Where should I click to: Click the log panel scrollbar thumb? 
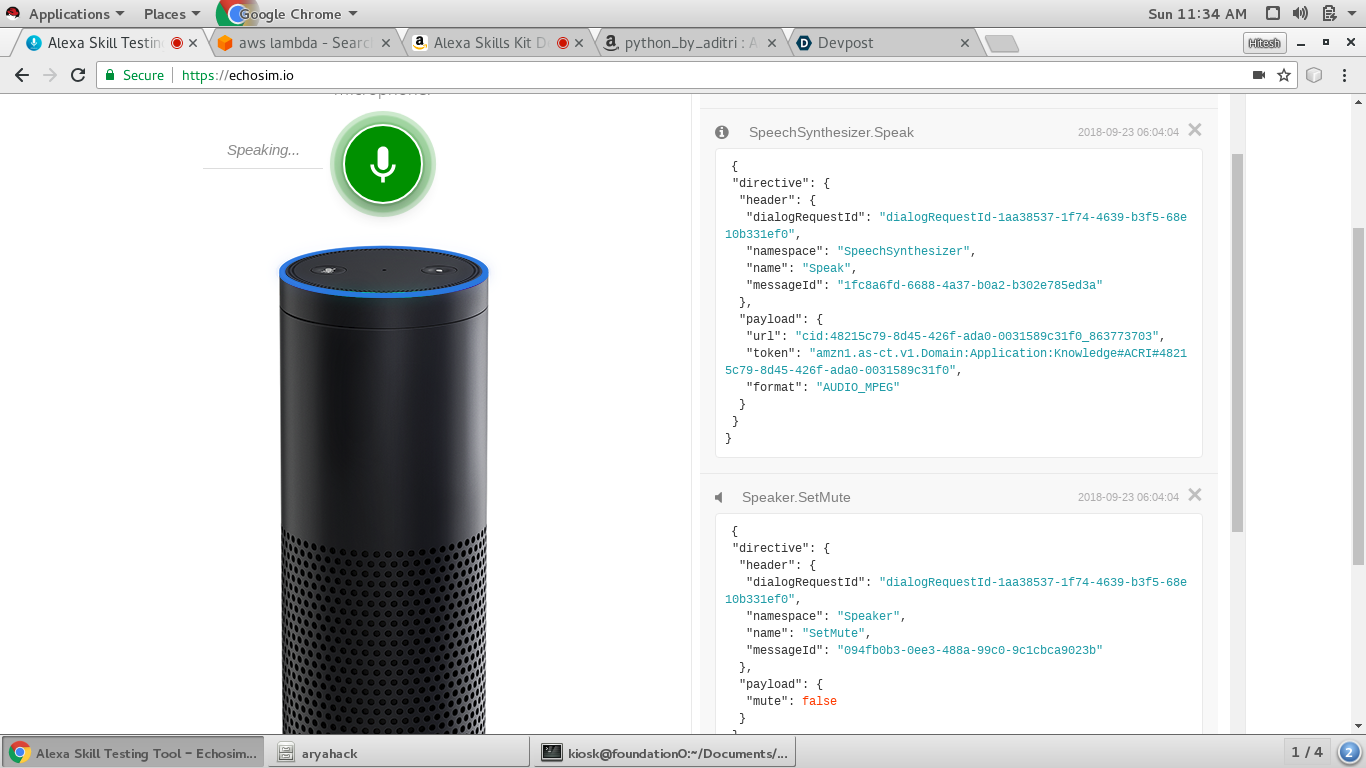(x=1237, y=342)
